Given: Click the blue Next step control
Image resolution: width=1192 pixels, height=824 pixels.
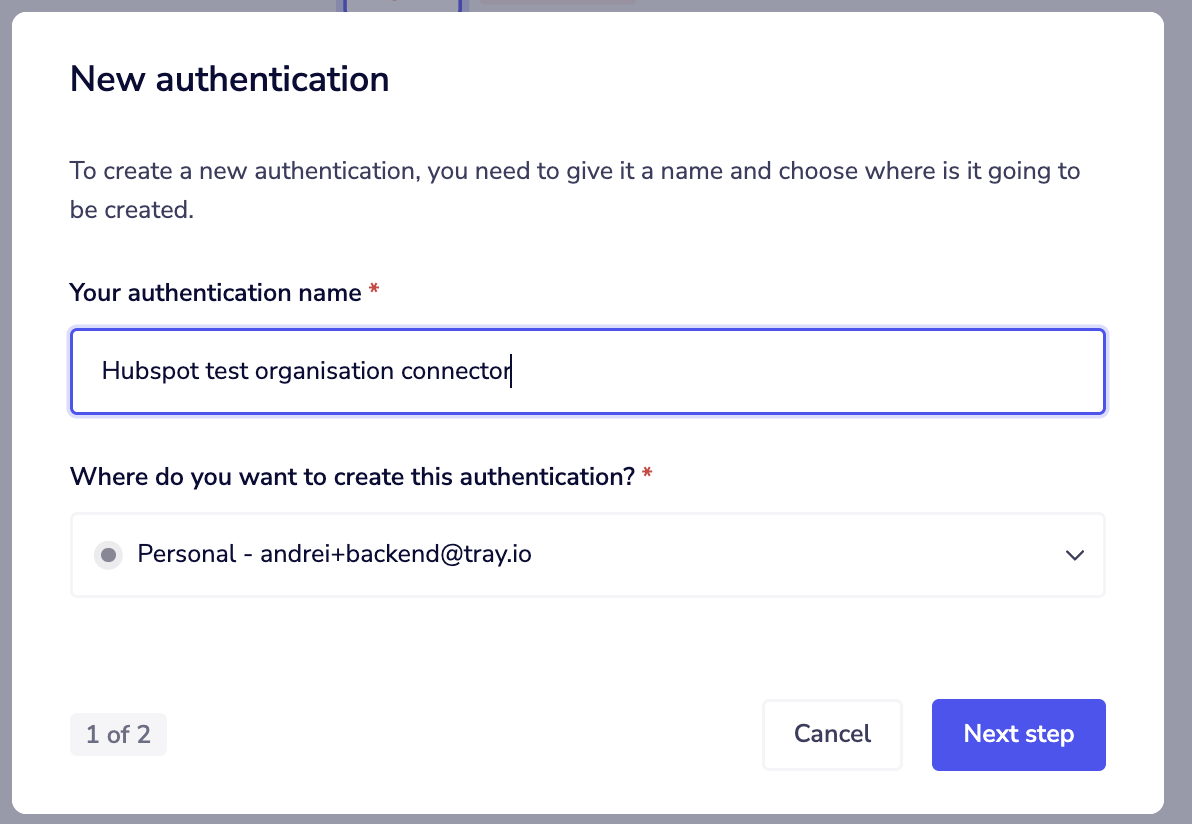Looking at the screenshot, I should tap(1018, 733).
